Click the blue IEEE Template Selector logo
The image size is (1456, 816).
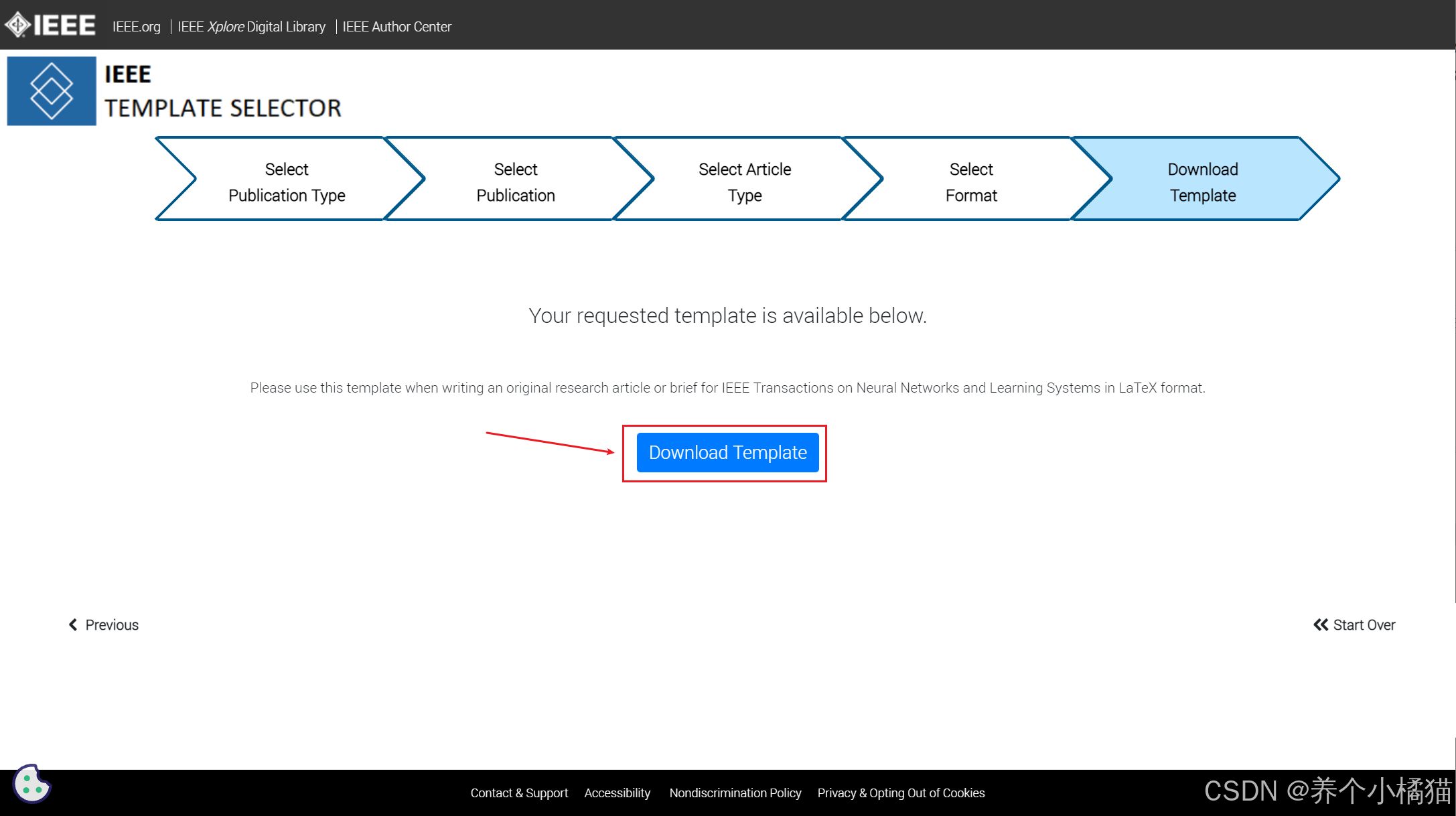[x=52, y=91]
